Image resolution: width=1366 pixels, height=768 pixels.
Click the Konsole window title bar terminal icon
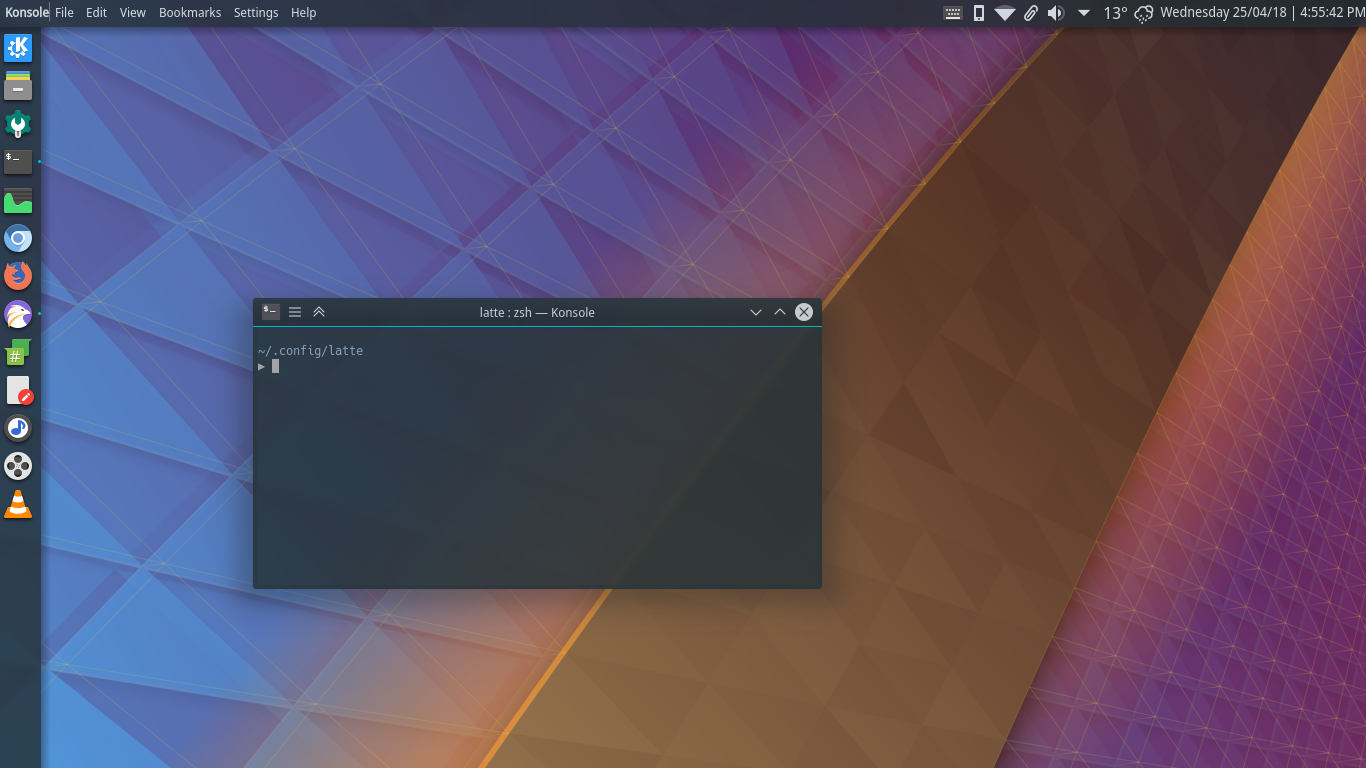tap(270, 312)
